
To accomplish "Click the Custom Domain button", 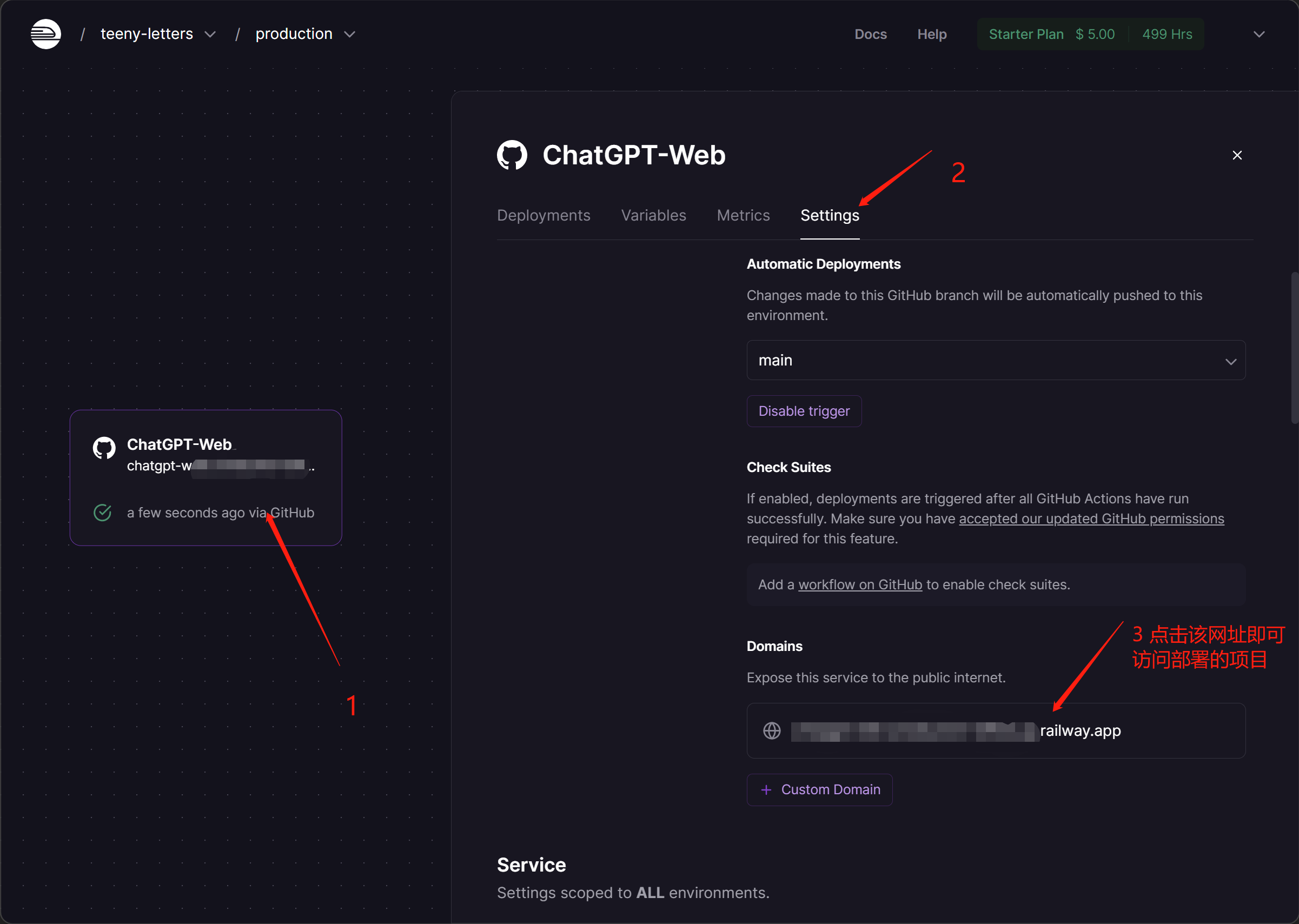I will pos(819,790).
